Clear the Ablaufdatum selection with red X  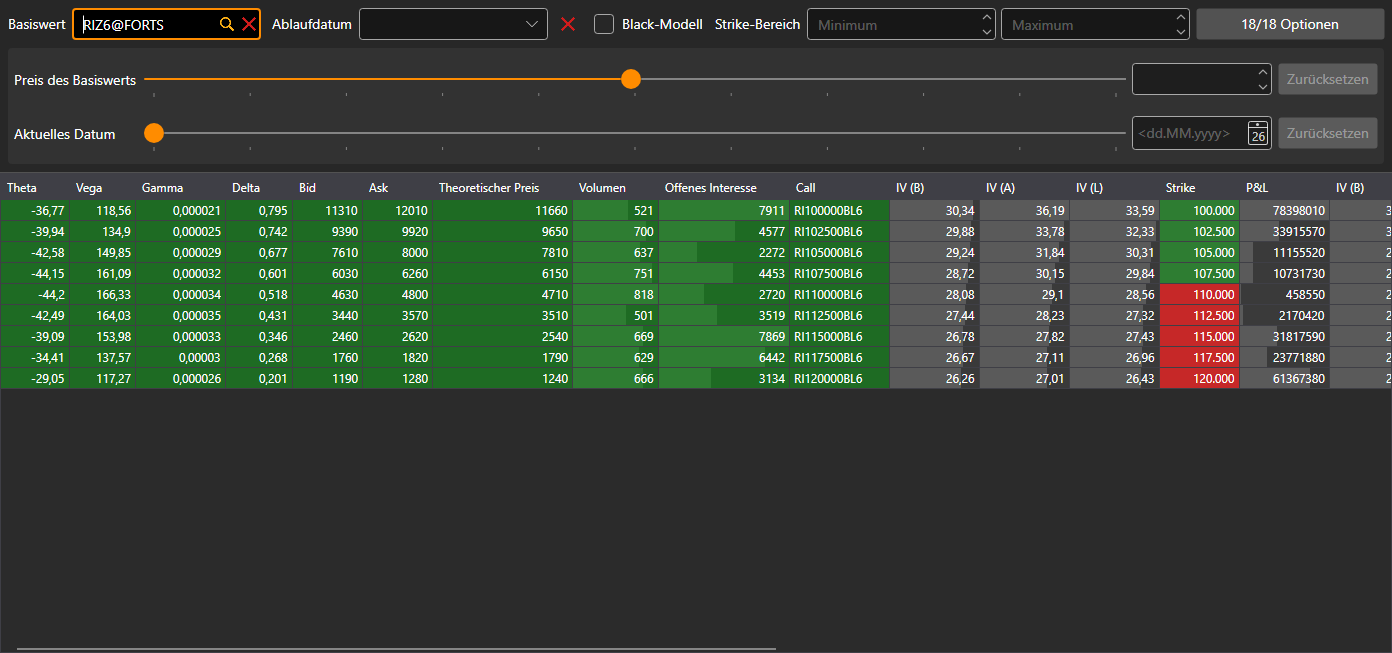pos(568,24)
